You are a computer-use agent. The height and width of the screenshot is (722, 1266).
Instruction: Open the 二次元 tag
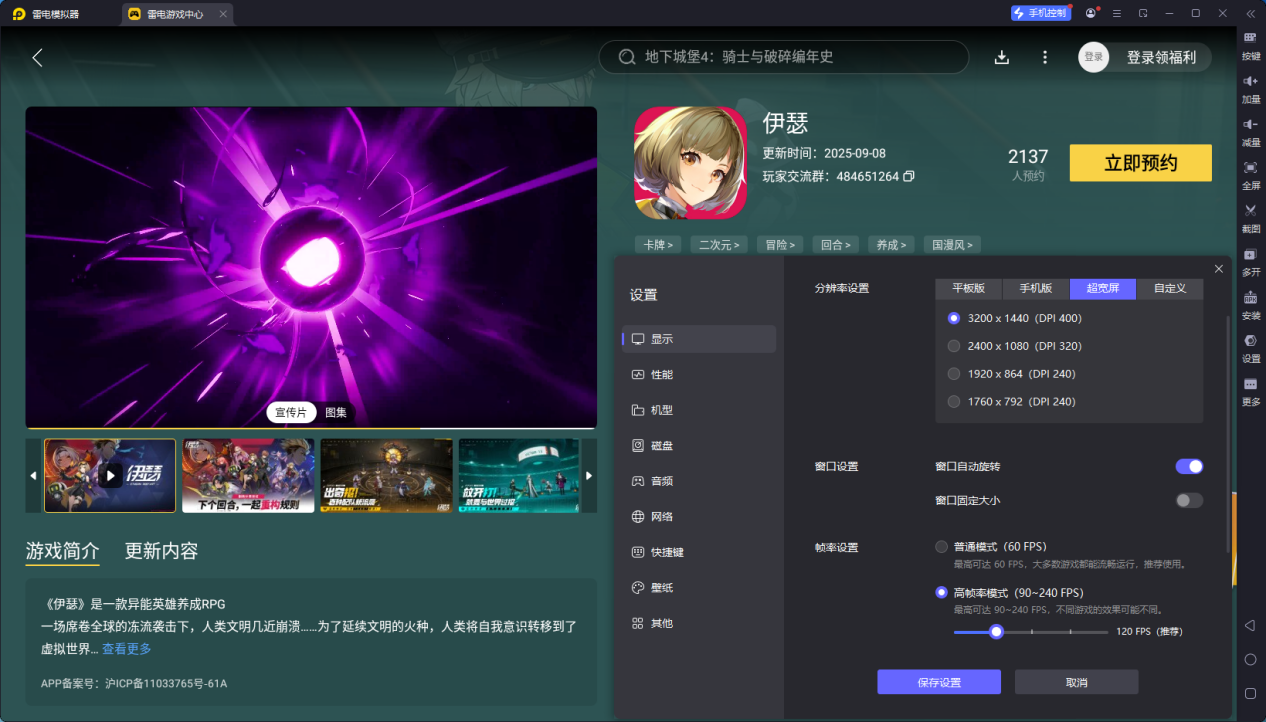tap(719, 244)
